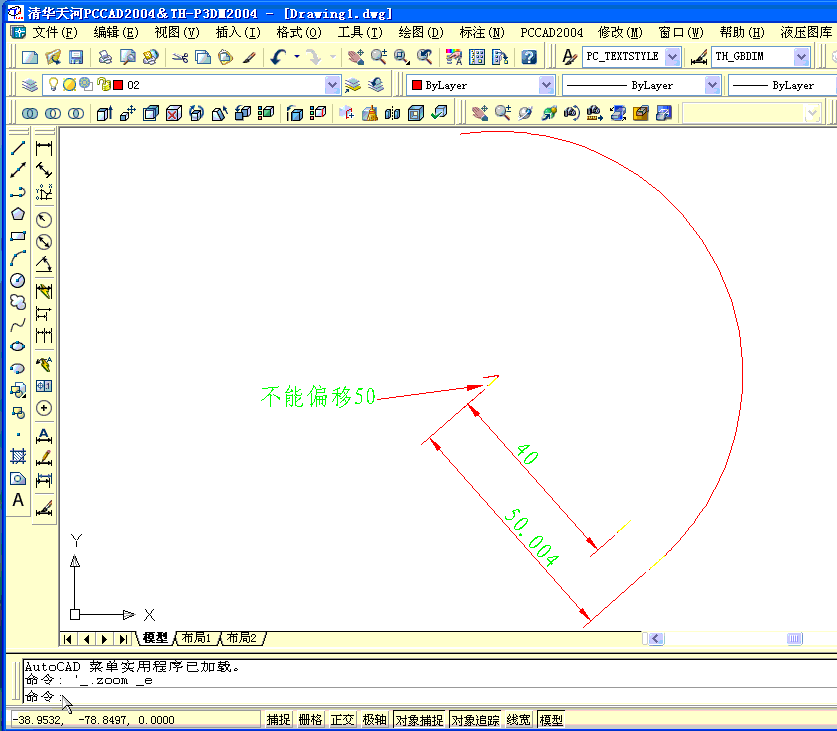Select the Hatch tool
Screen dimensions: 837x731
click(18, 457)
